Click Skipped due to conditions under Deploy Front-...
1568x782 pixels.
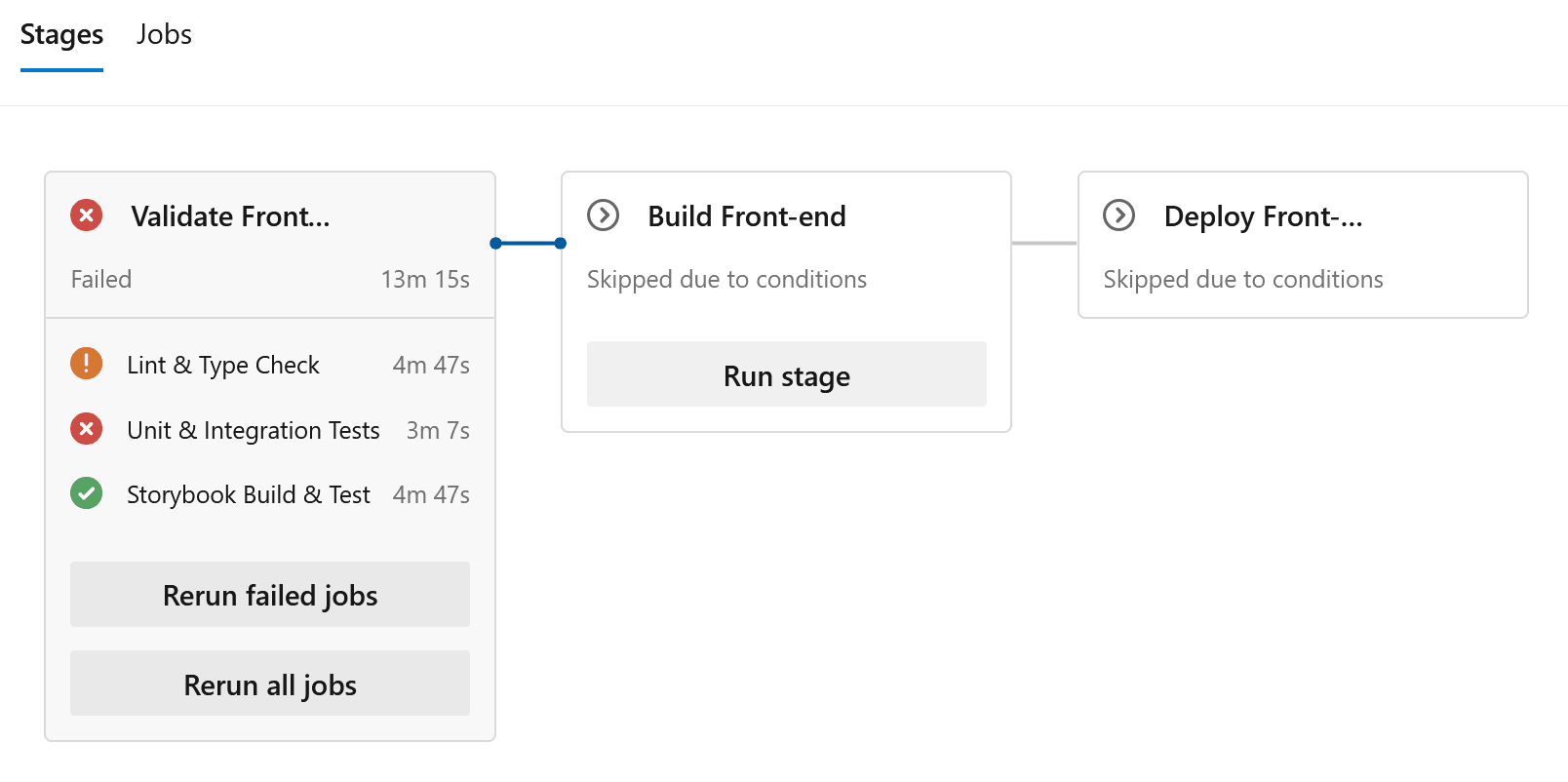point(1243,280)
